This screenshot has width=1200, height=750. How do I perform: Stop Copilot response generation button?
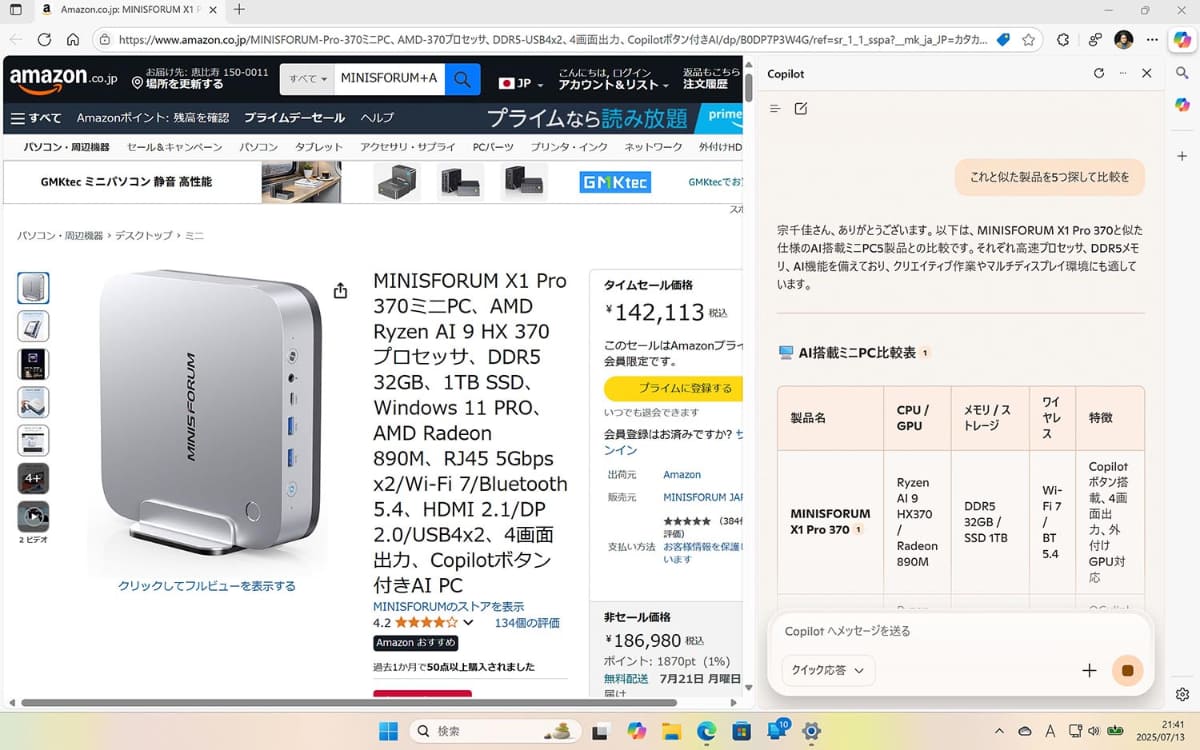(1127, 670)
